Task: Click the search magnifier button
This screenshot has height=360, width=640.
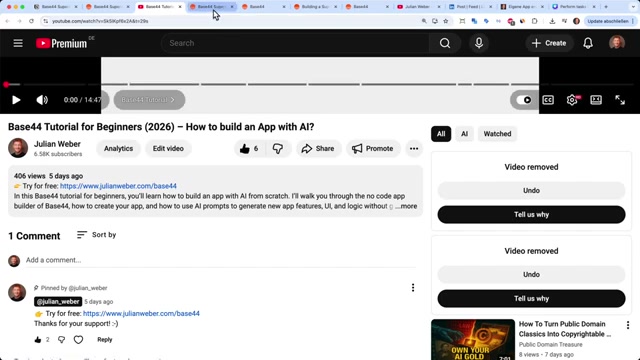Action: pyautogui.click(x=445, y=43)
